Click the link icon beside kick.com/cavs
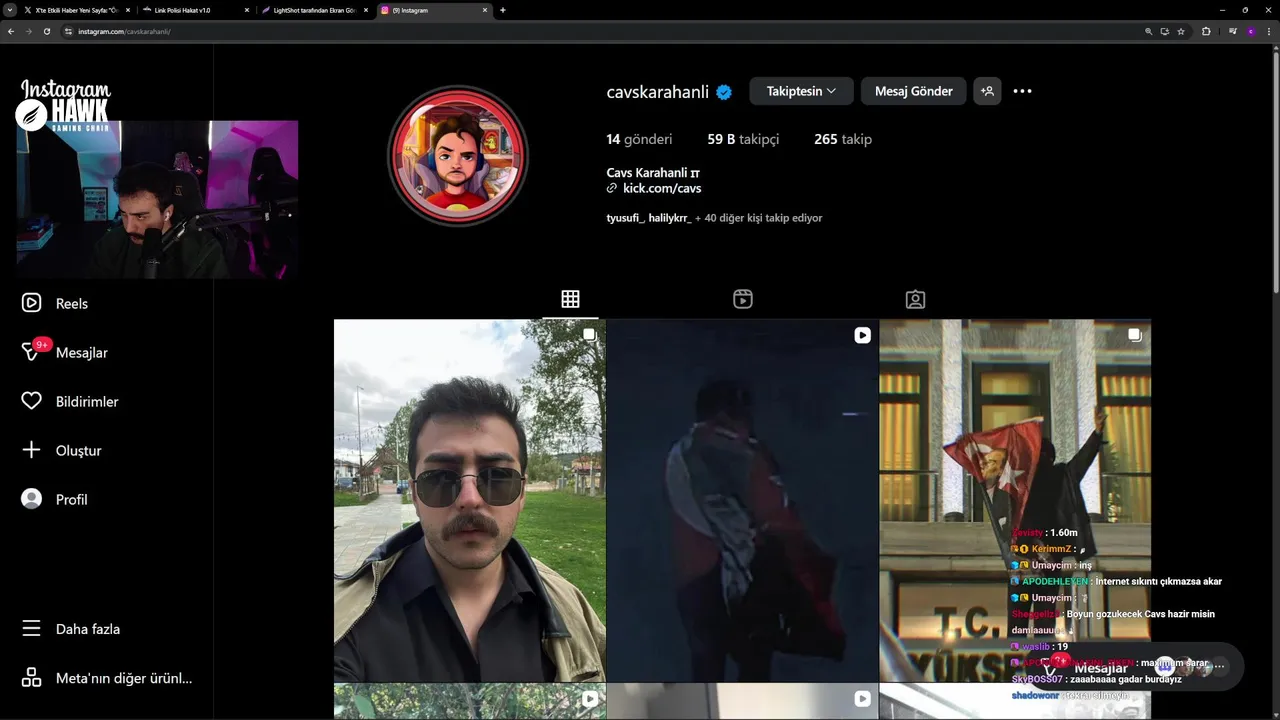 pos(612,188)
